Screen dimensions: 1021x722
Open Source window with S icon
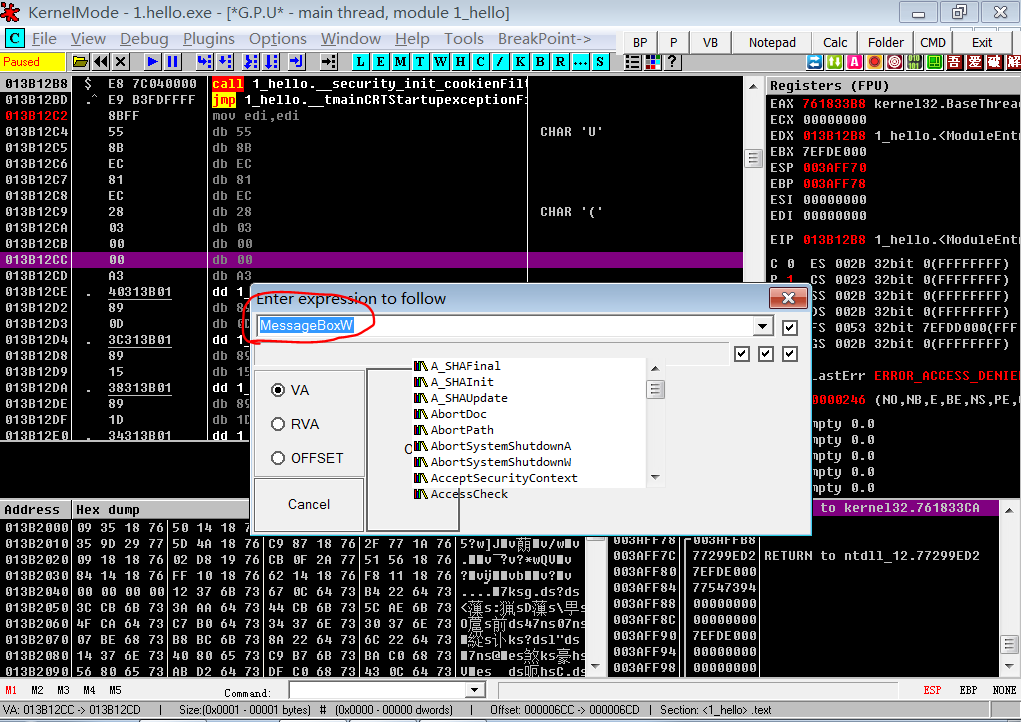[600, 62]
